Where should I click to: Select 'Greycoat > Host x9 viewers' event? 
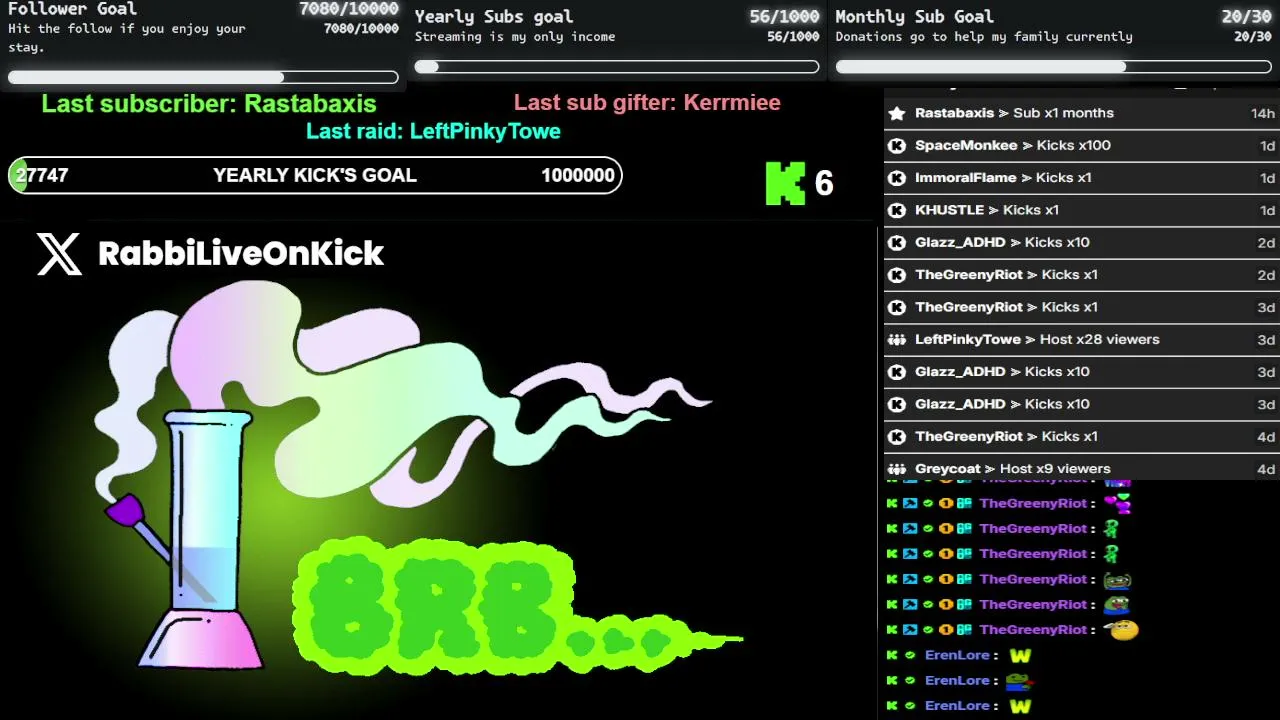pos(1082,469)
